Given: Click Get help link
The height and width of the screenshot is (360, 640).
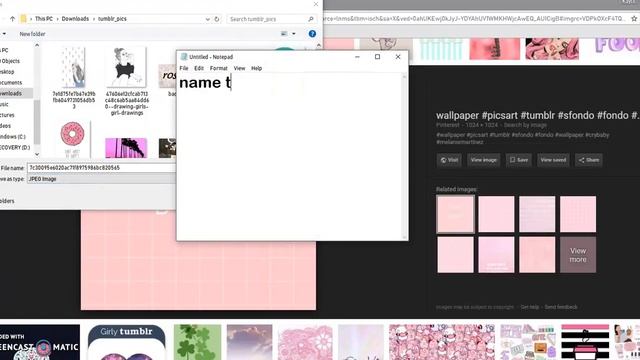Looking at the screenshot, I should pyautogui.click(x=530, y=307).
